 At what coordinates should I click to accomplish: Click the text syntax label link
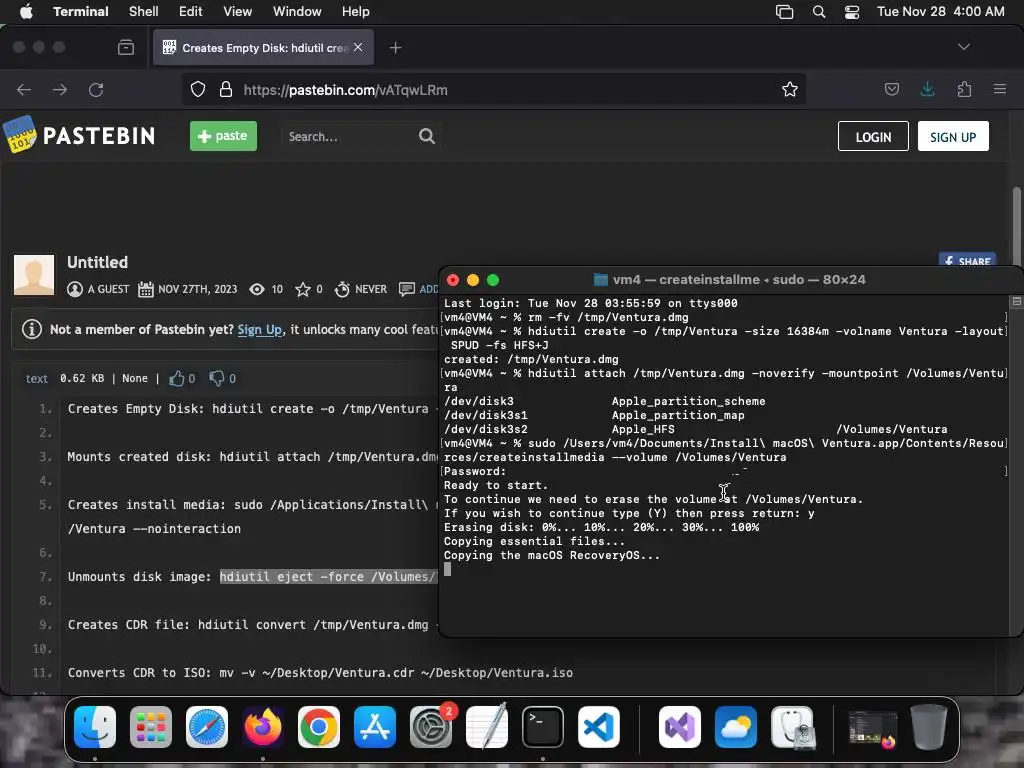pyautogui.click(x=37, y=378)
